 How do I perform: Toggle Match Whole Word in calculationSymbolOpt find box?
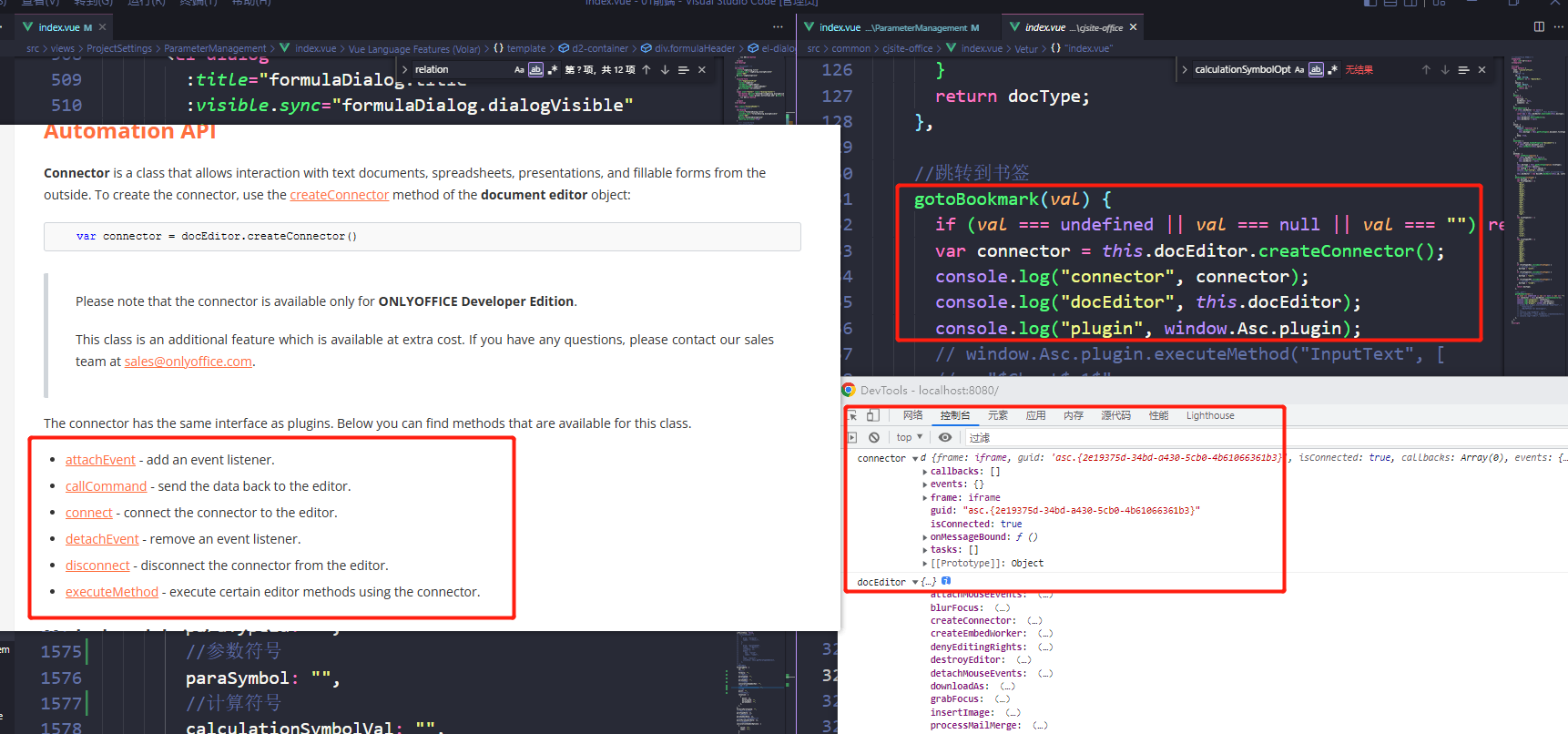(1316, 70)
